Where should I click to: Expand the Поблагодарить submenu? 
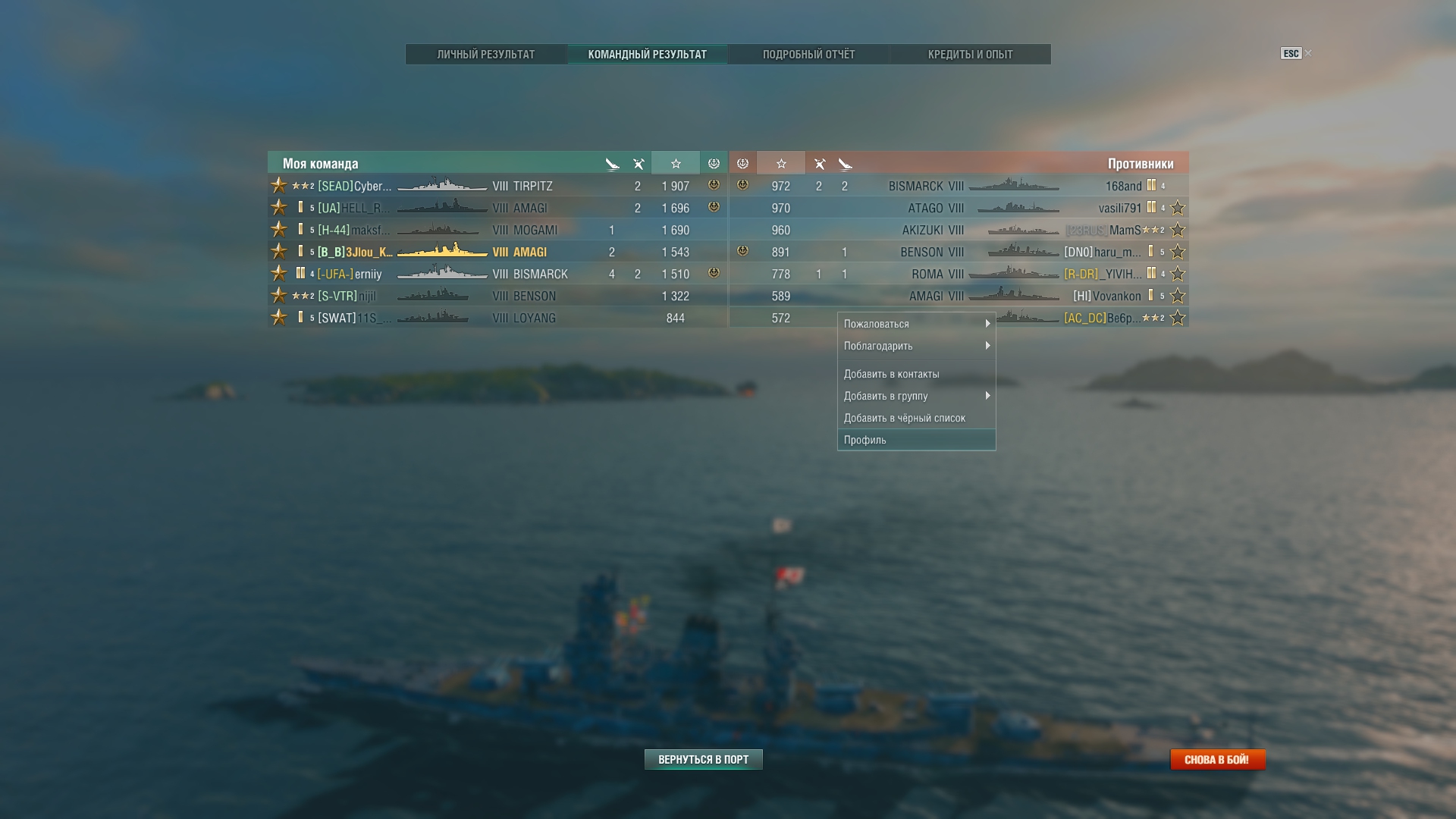point(916,346)
